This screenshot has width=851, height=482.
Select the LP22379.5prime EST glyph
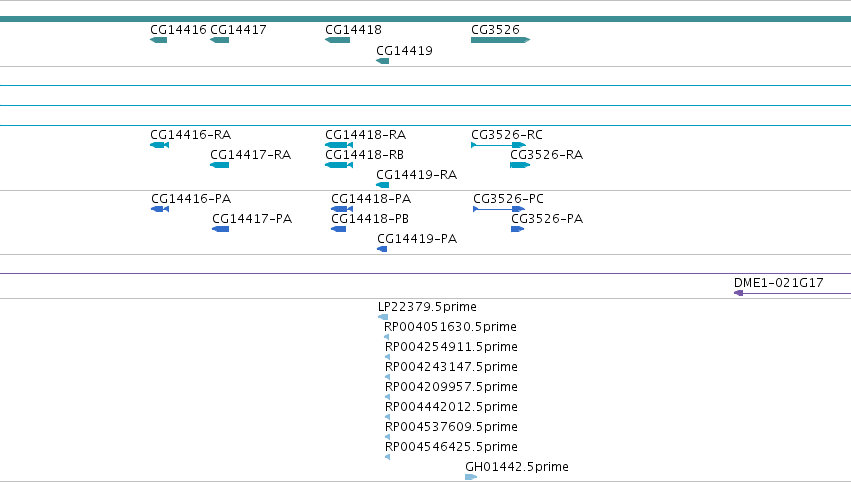(383, 317)
